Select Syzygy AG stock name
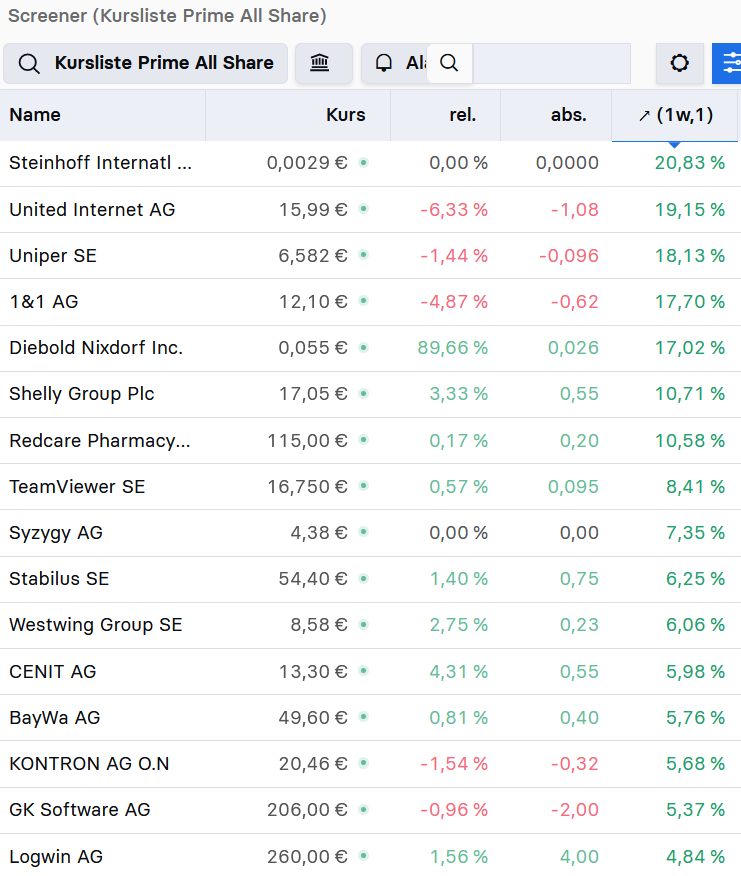 tap(56, 532)
